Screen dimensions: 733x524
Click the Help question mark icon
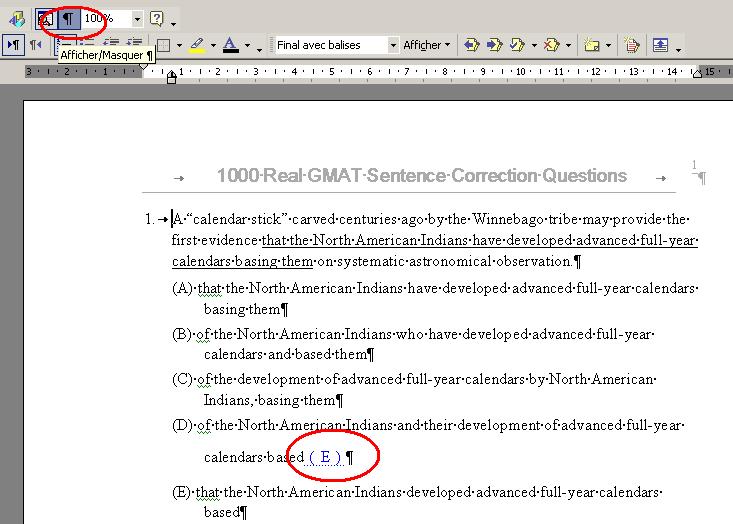click(157, 18)
